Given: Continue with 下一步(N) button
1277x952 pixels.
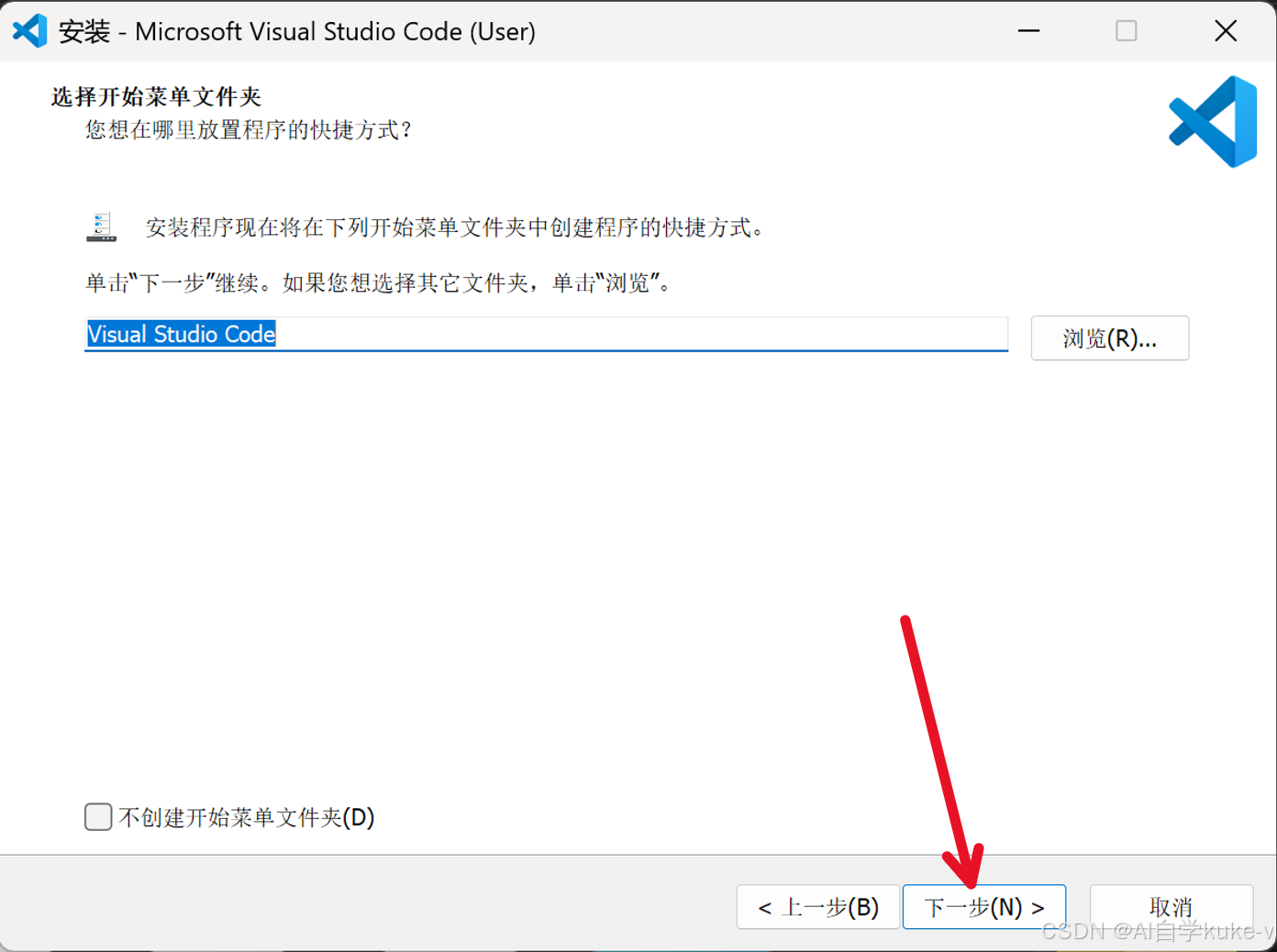Looking at the screenshot, I should point(984,907).
